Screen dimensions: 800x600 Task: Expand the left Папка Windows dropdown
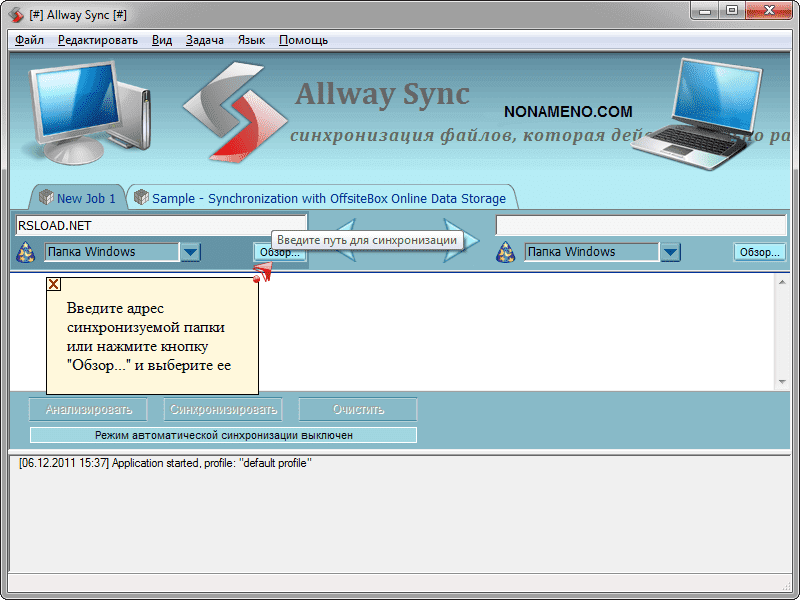click(191, 252)
